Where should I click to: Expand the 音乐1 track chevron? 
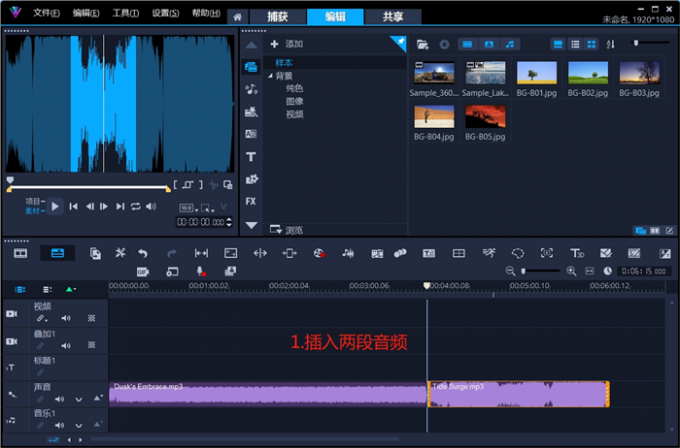point(78,425)
